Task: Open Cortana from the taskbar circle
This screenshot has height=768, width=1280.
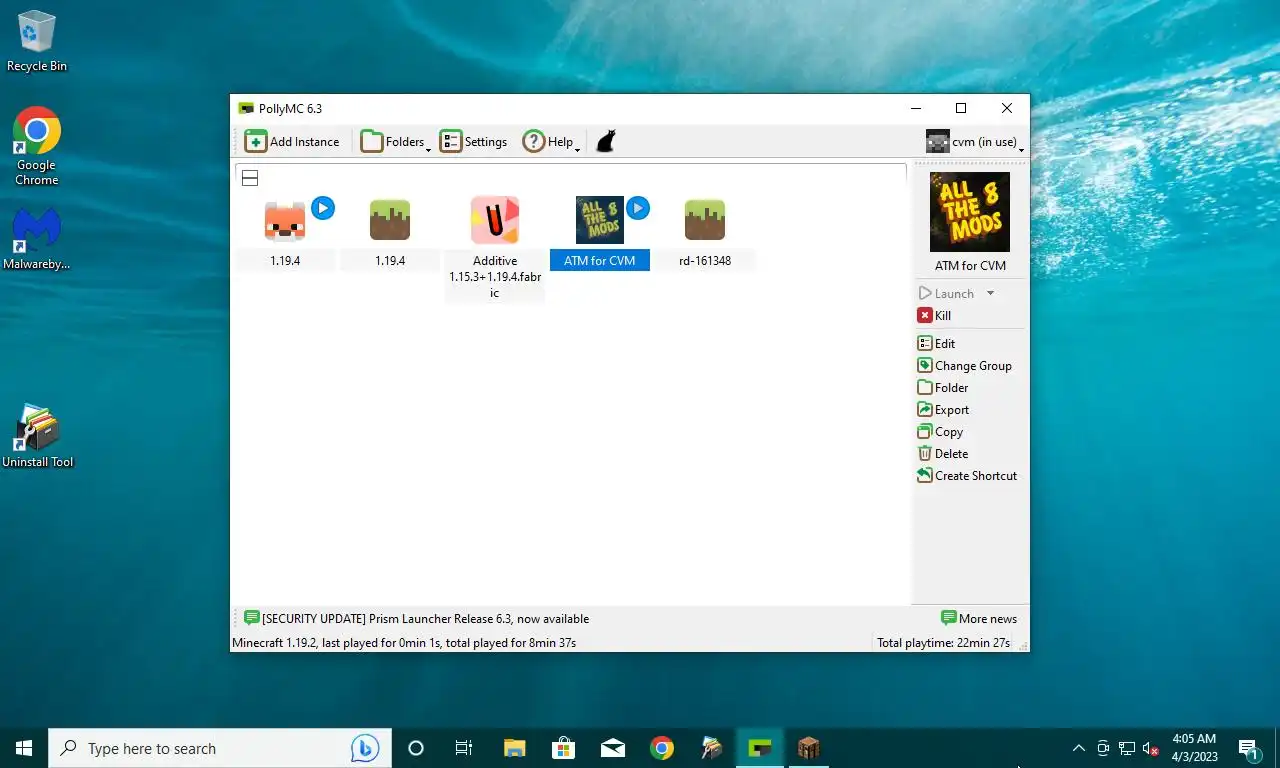Action: pyautogui.click(x=416, y=748)
